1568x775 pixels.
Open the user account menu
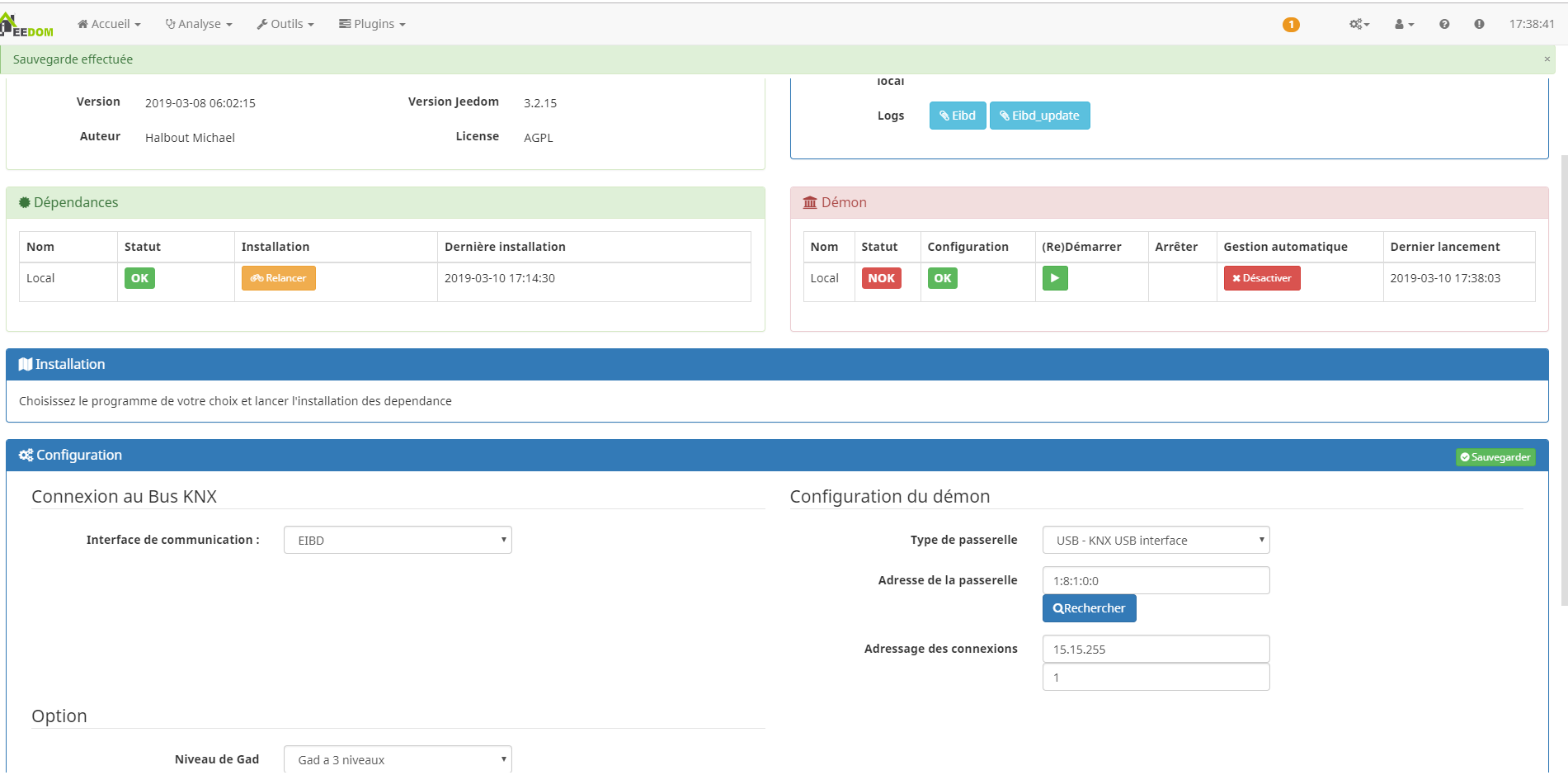[1404, 24]
